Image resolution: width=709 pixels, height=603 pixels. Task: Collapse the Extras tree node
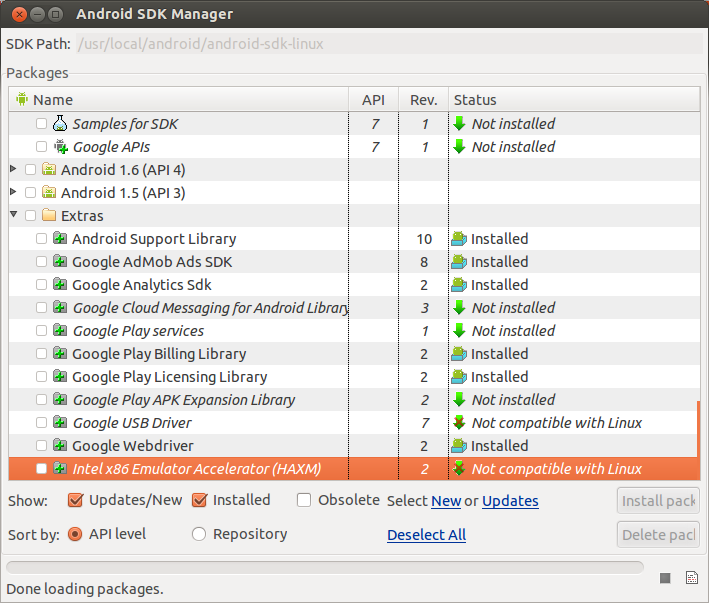(14, 216)
